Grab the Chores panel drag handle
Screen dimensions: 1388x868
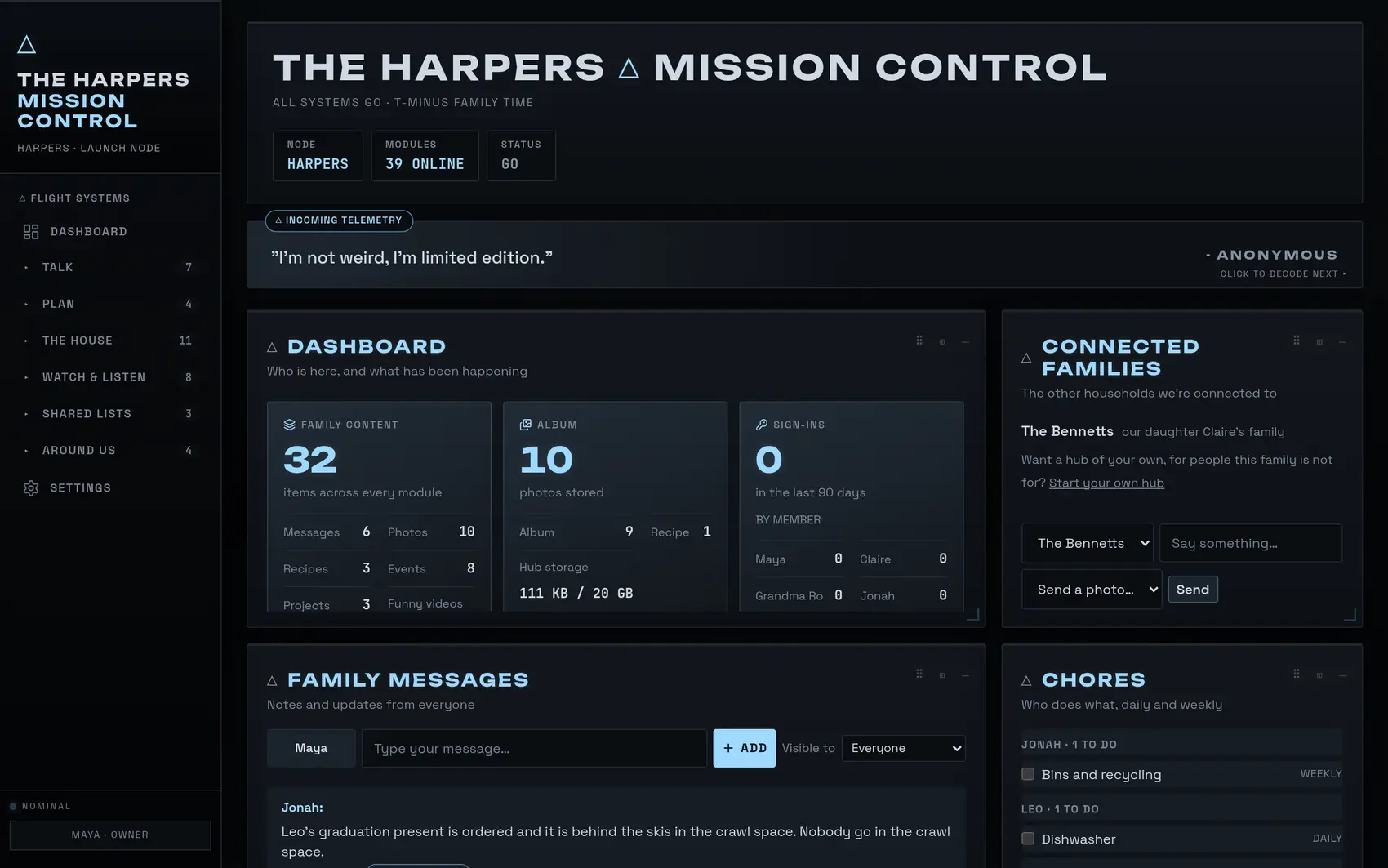click(x=1297, y=674)
